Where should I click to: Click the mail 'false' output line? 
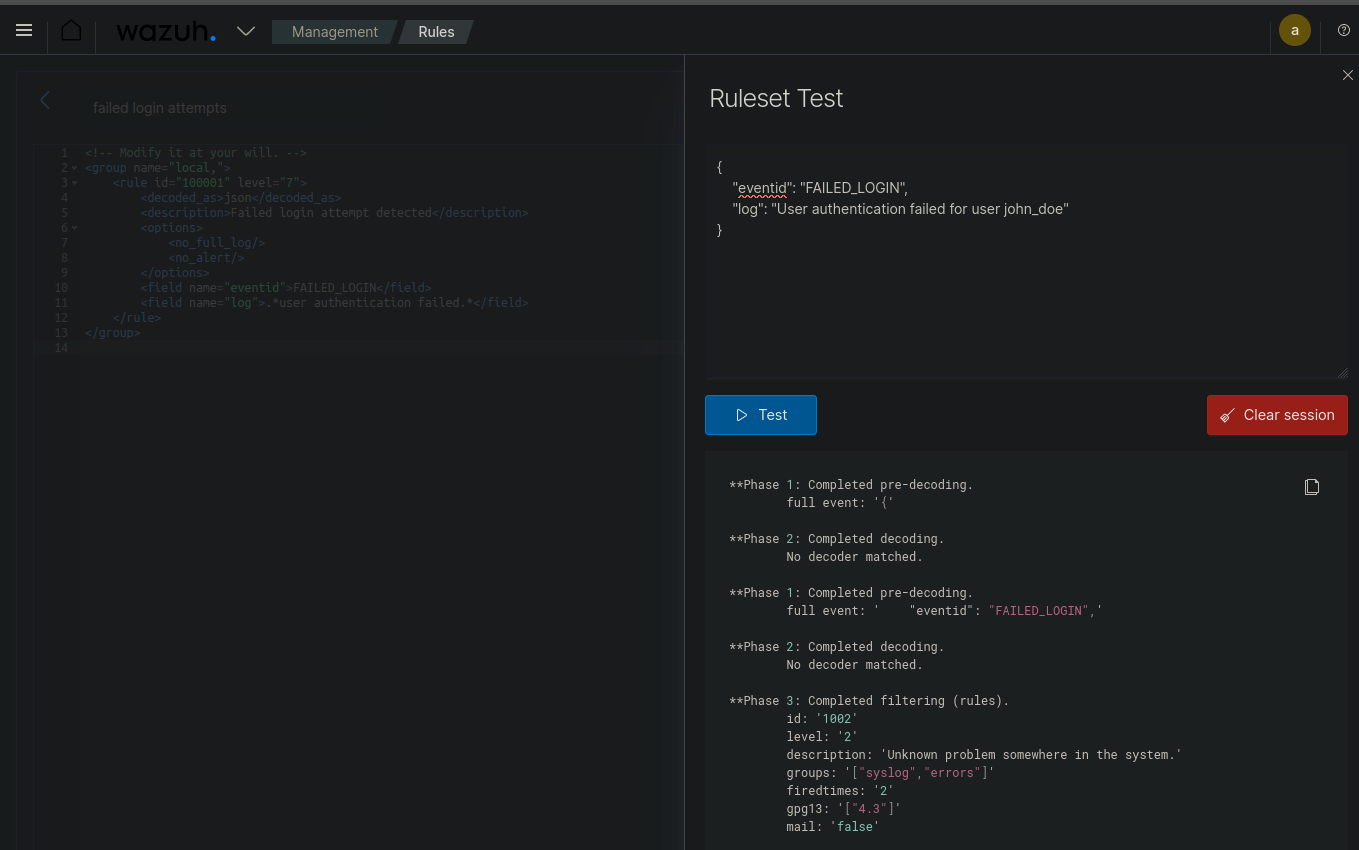[832, 827]
